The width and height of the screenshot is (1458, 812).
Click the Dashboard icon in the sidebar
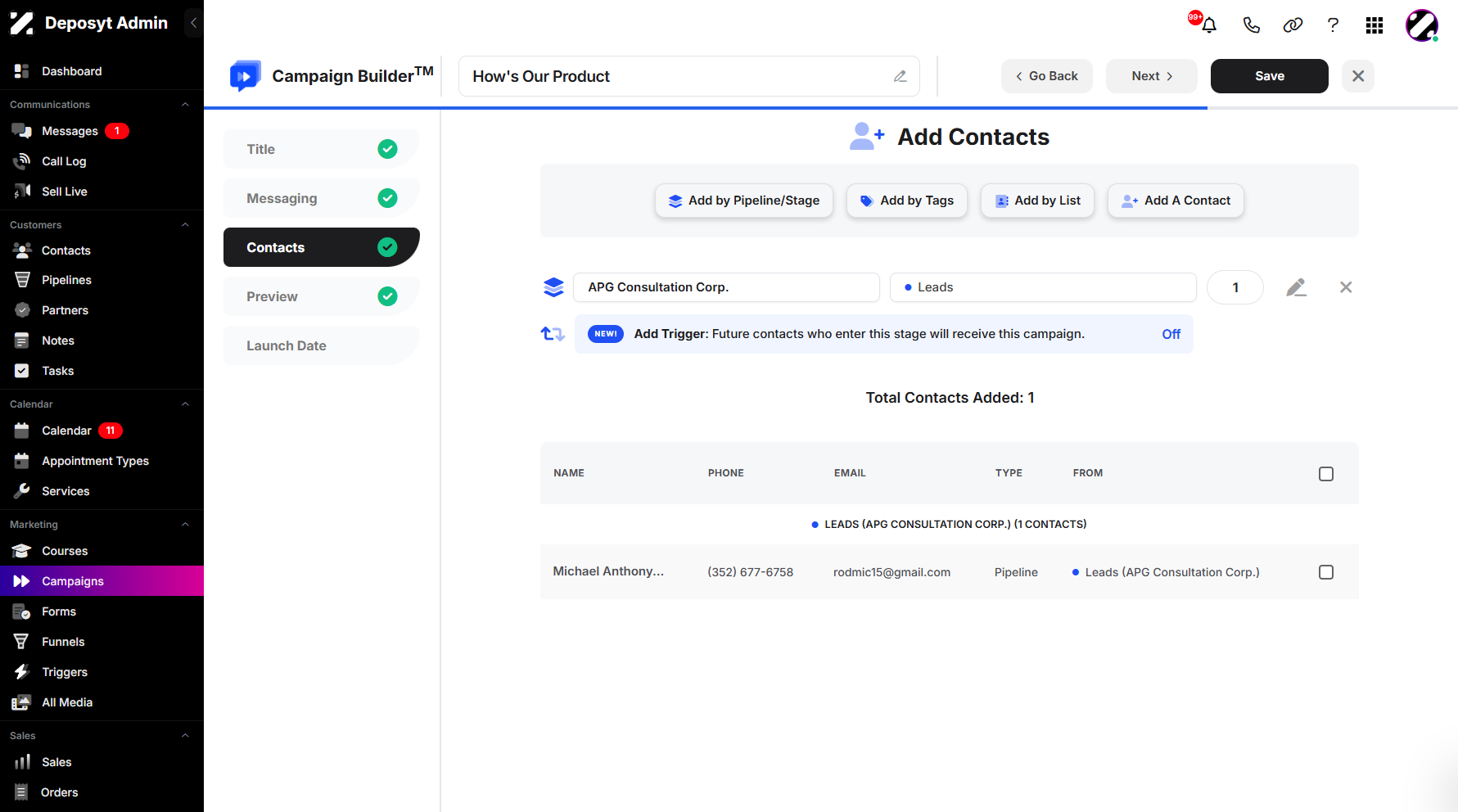click(22, 71)
